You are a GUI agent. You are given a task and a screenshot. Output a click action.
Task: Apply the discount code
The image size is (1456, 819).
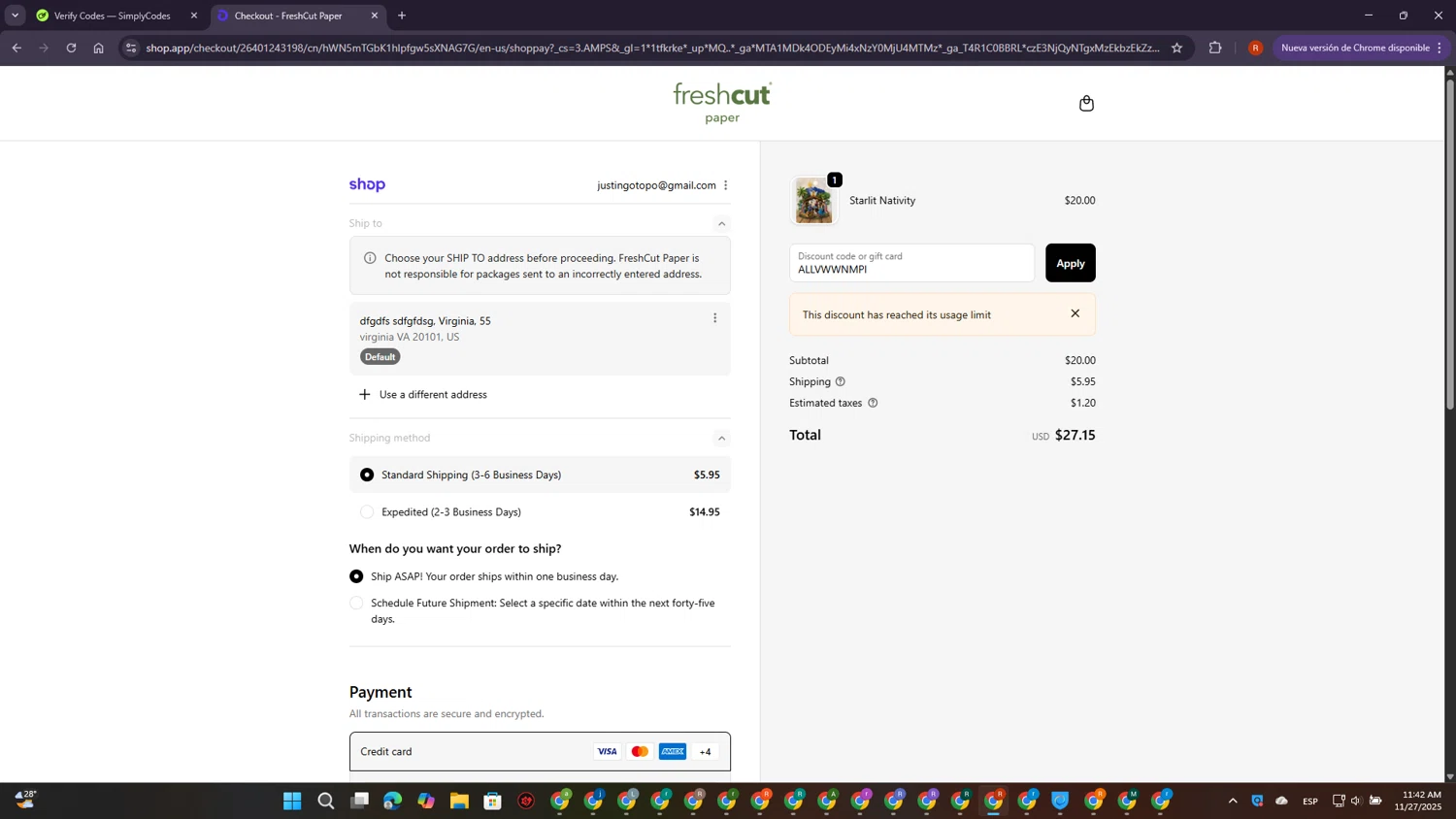click(x=1070, y=263)
